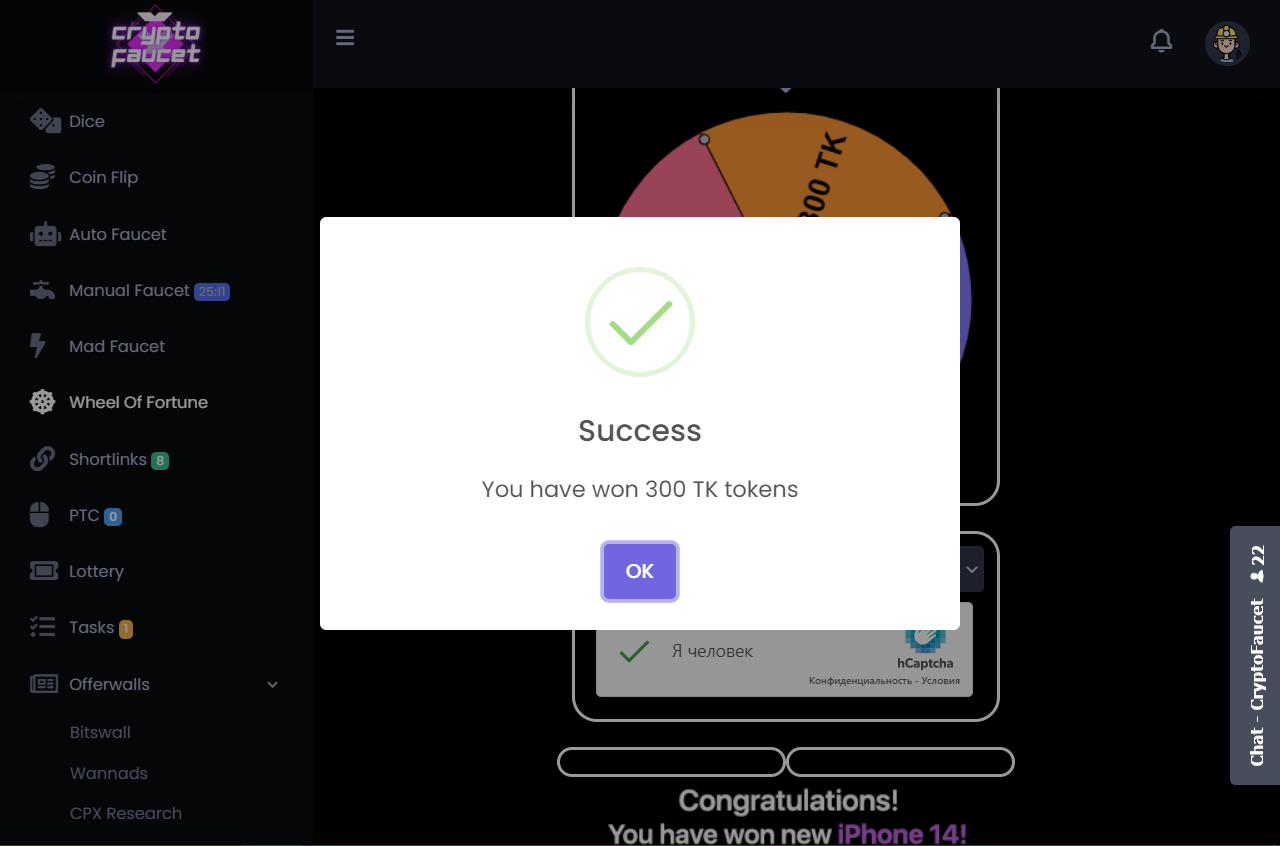The image size is (1280, 846).
Task: Open the CPX Research link
Action: tap(126, 813)
